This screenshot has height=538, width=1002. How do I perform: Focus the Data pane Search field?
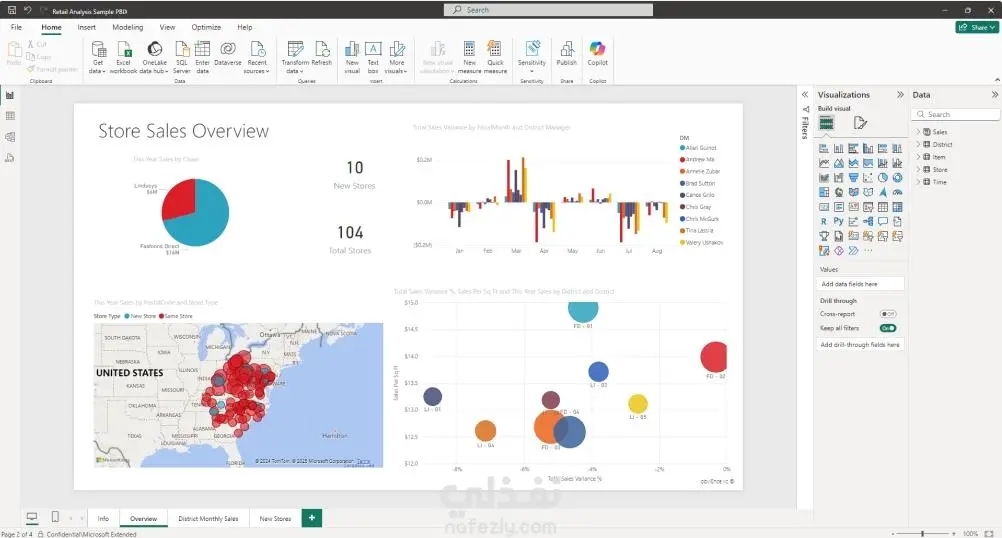[x=955, y=114]
